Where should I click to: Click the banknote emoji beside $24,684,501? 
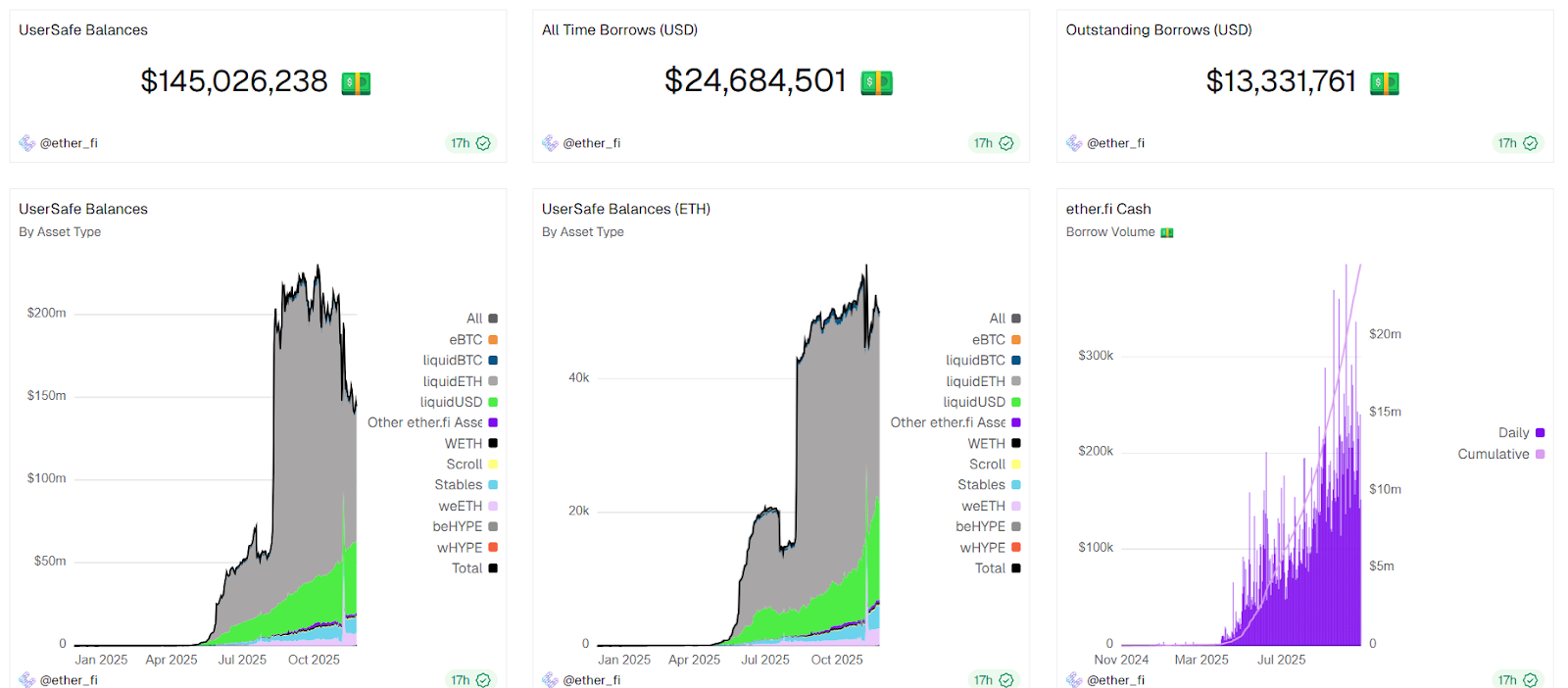point(877,82)
